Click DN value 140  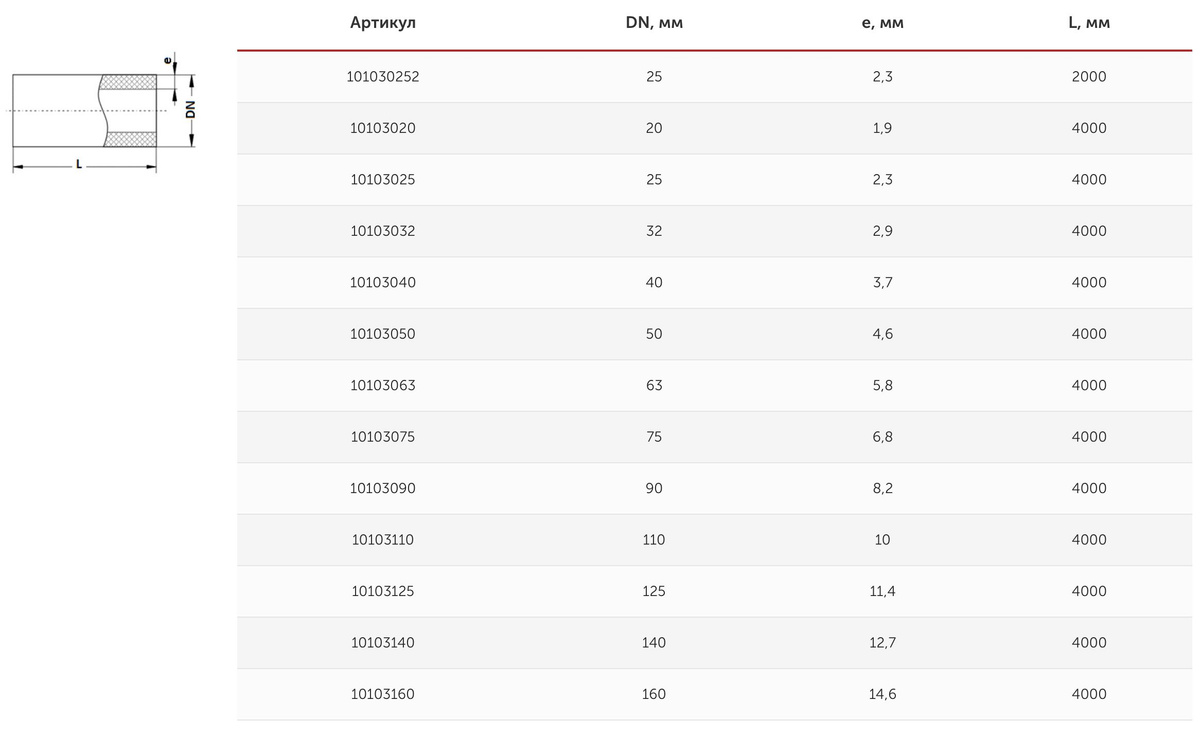(x=654, y=643)
